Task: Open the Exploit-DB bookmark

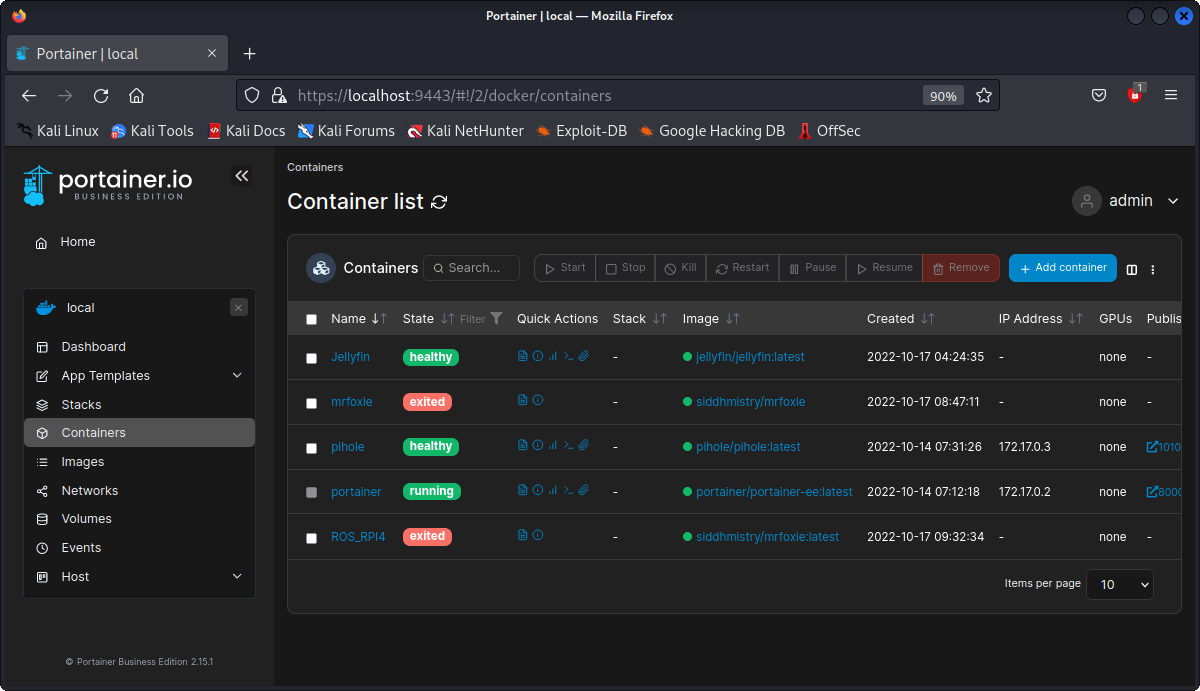Action: tap(581, 131)
